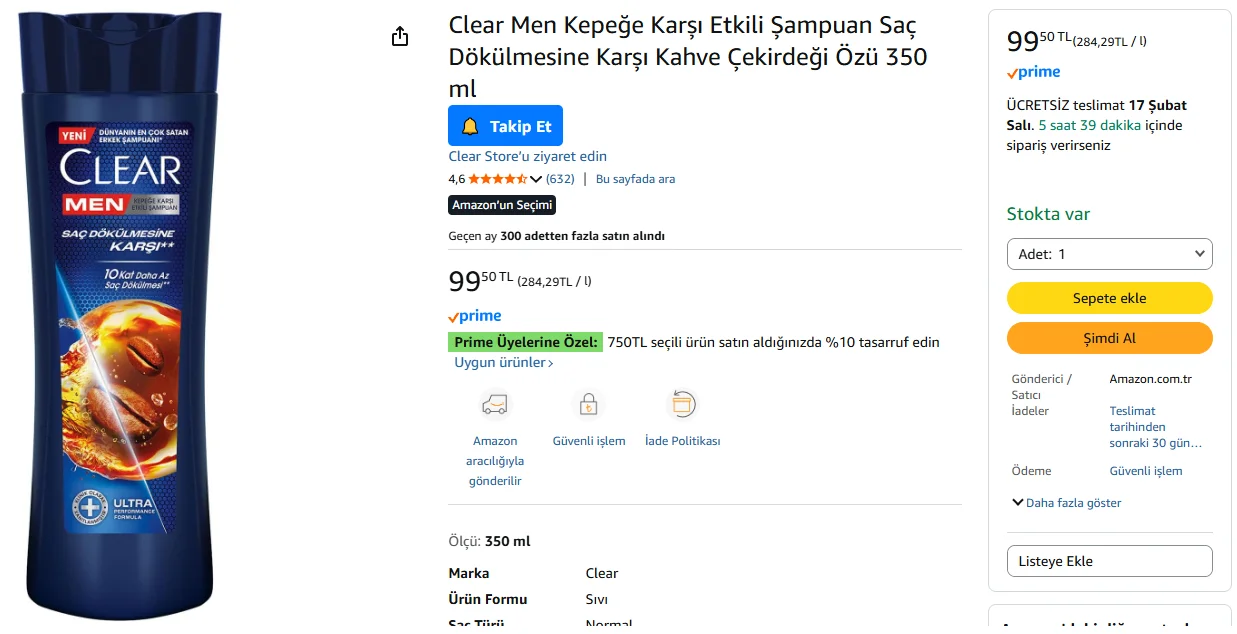The image size is (1237, 634).
Task: Click the İade Politikası return icon
Action: click(682, 405)
